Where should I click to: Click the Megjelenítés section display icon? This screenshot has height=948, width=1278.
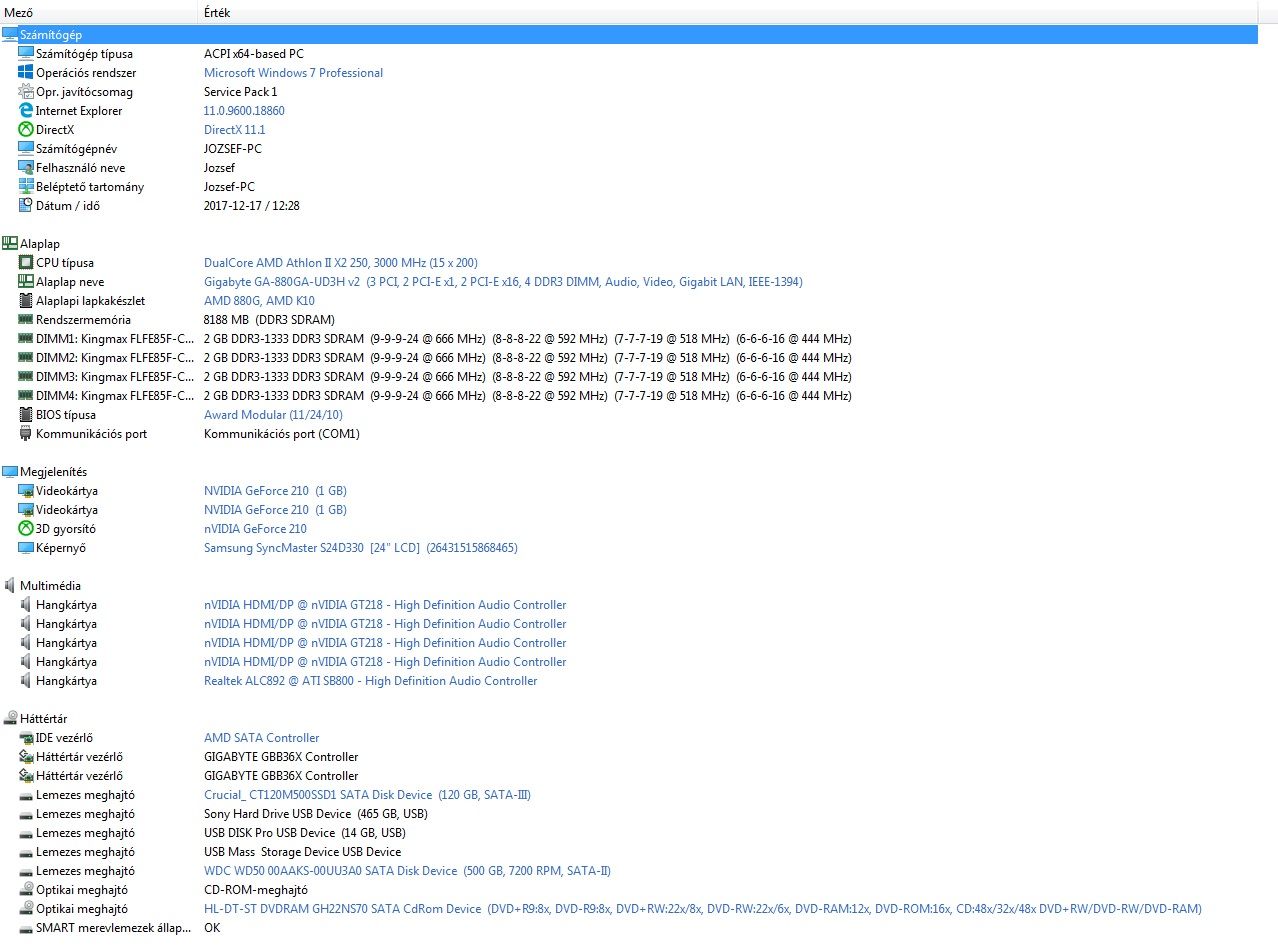[10, 472]
